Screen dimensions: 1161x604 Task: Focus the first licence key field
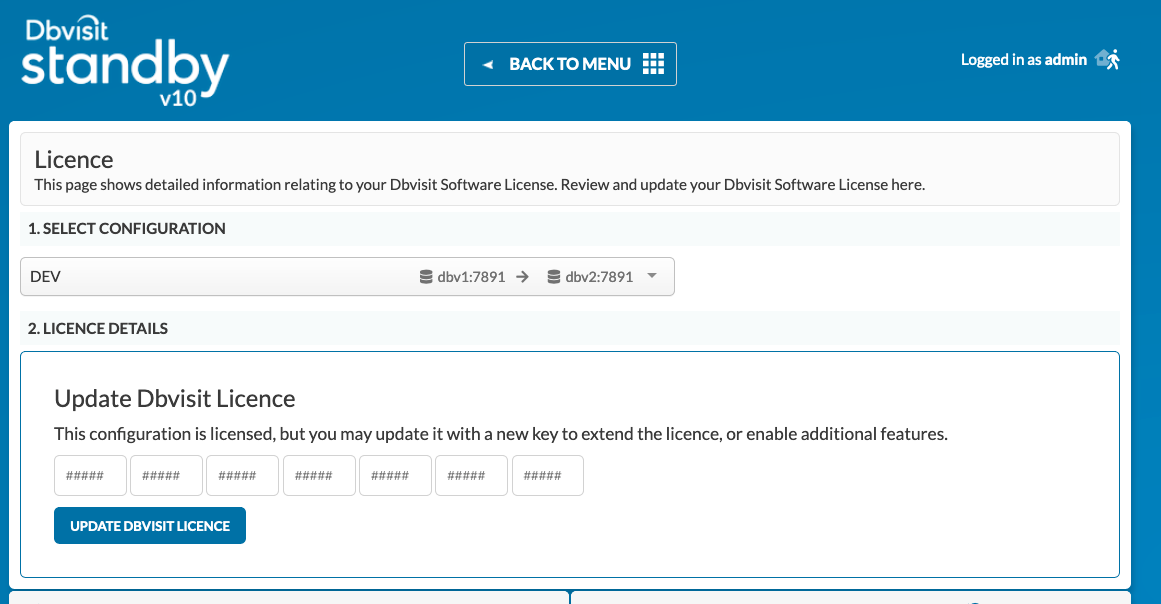(90, 475)
